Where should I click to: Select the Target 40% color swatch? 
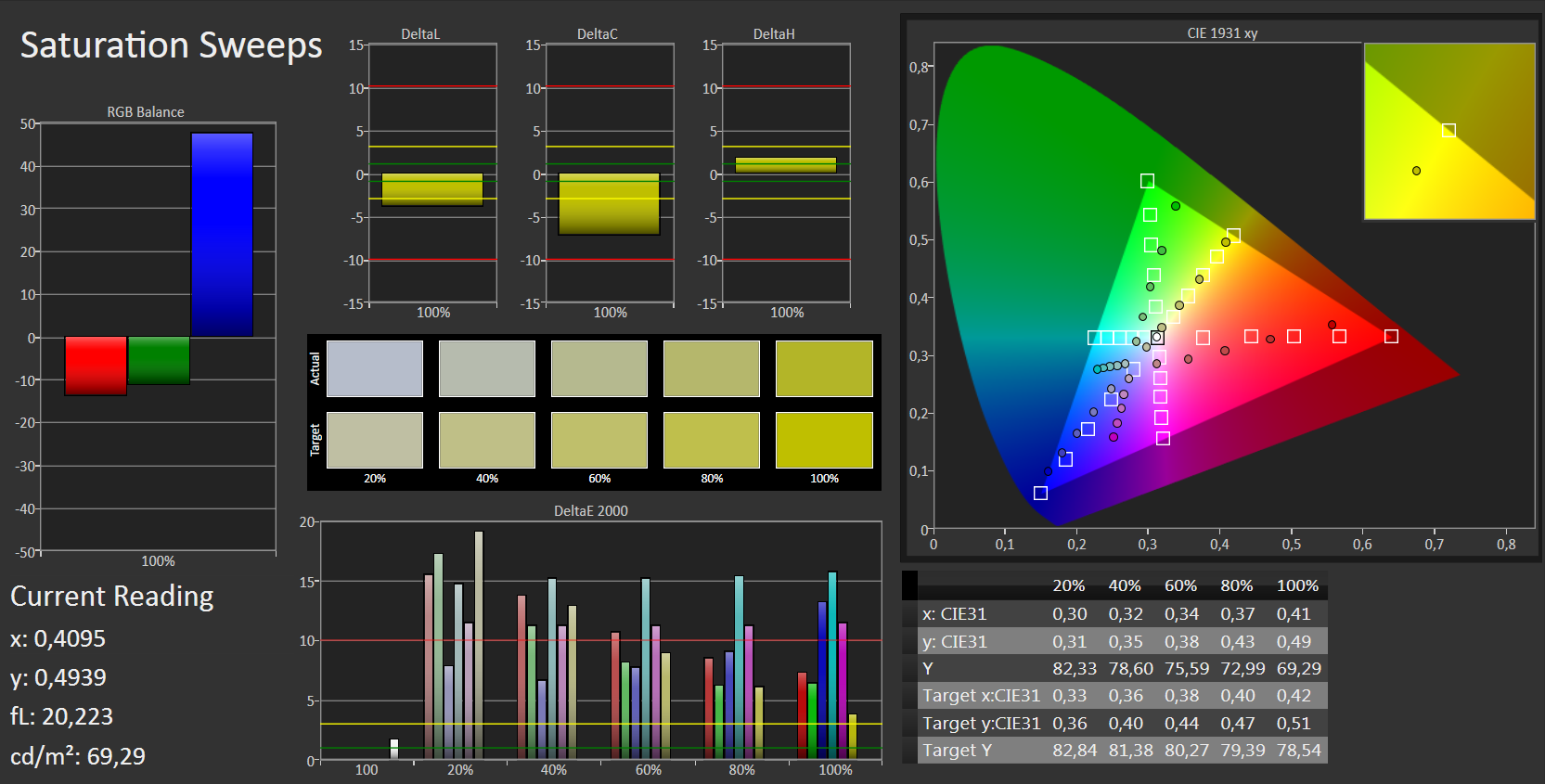pyautogui.click(x=487, y=440)
